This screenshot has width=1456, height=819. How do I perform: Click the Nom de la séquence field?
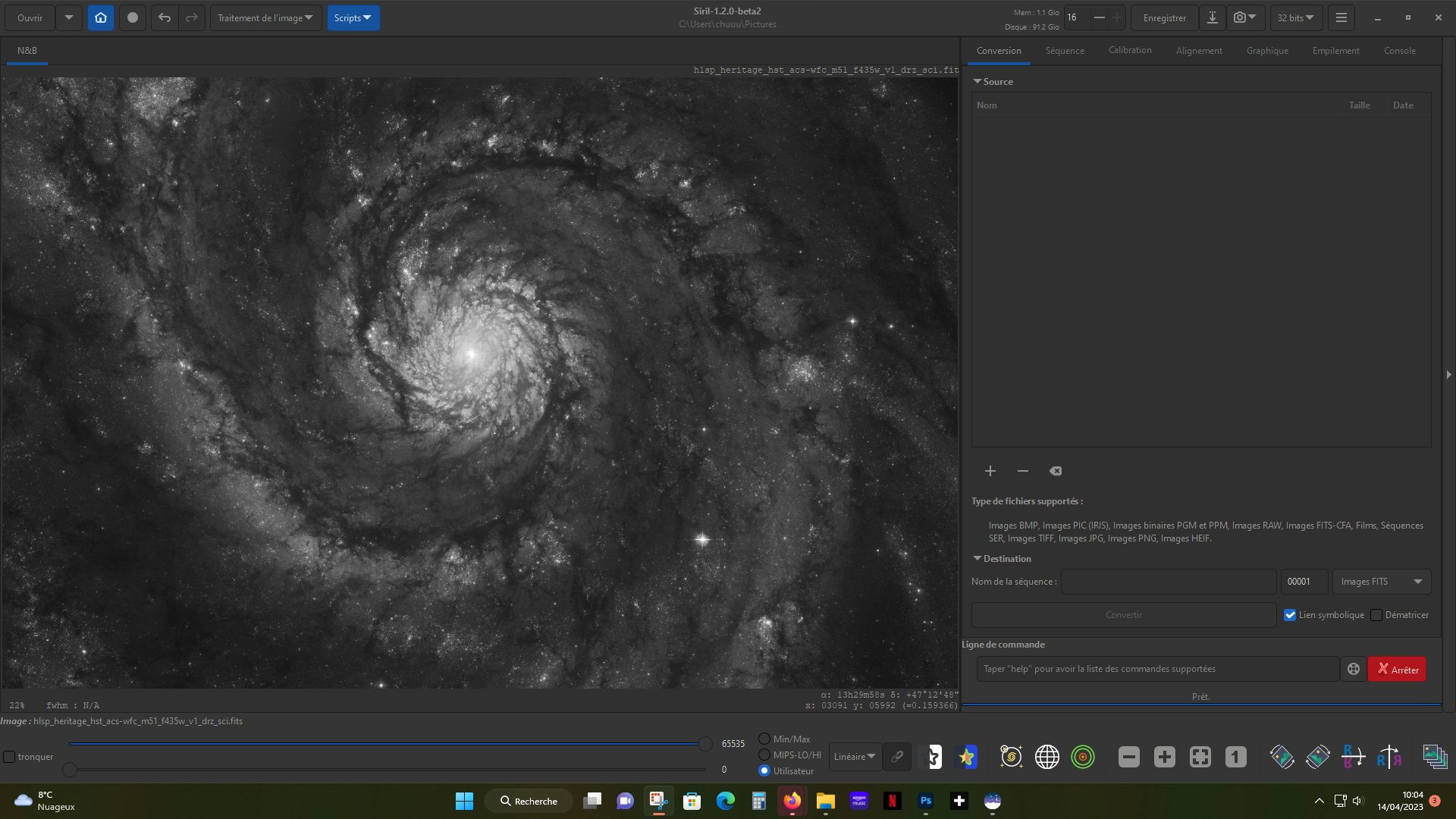coord(1169,582)
